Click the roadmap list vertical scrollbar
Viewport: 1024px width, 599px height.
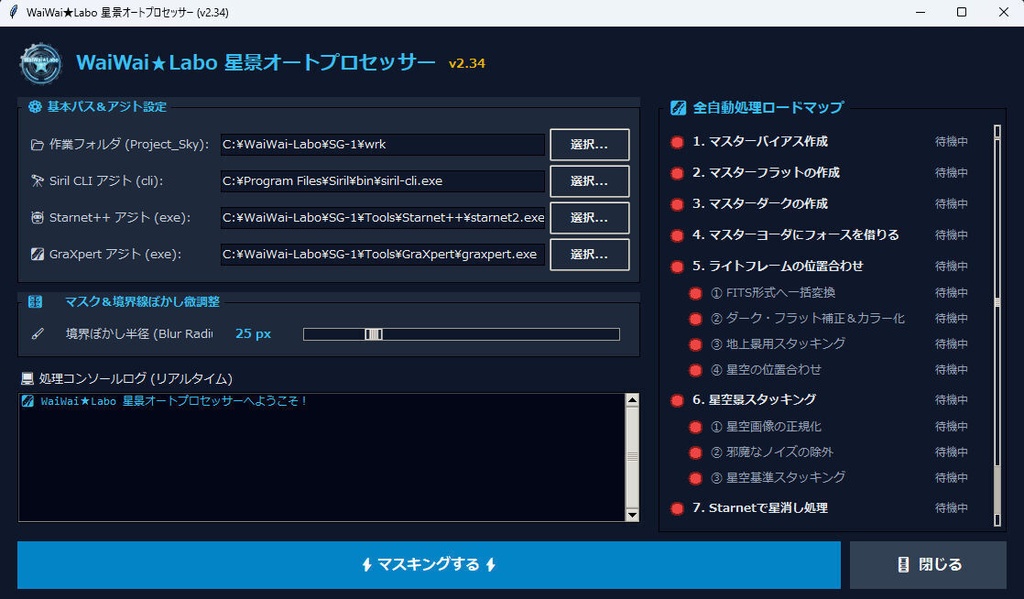pyautogui.click(x=997, y=325)
